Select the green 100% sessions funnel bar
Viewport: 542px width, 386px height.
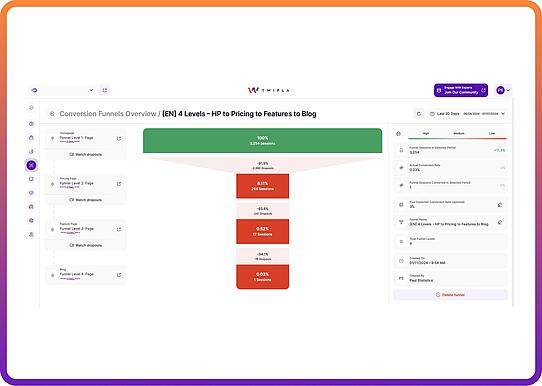263,141
